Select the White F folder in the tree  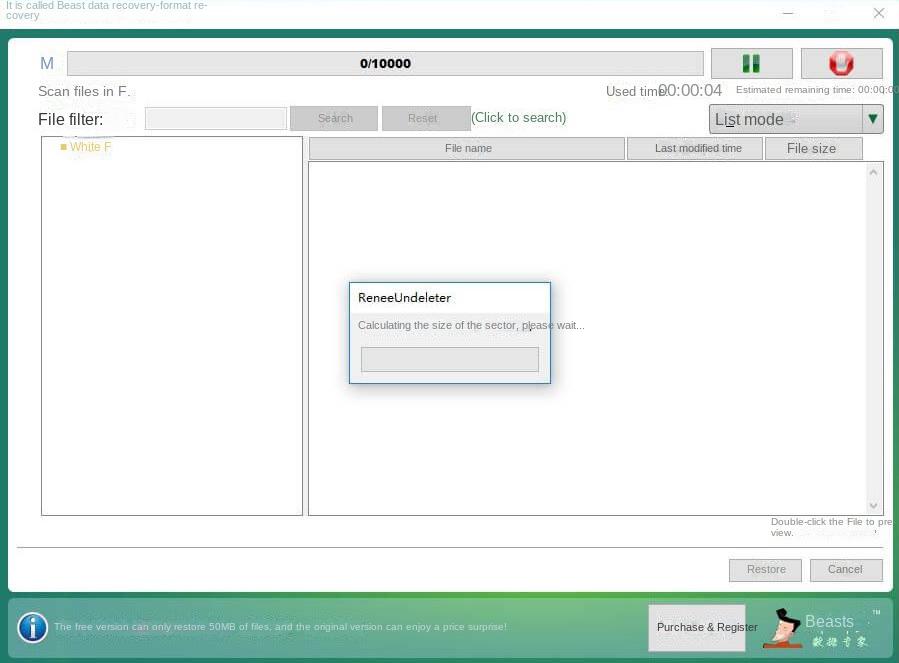click(91, 147)
